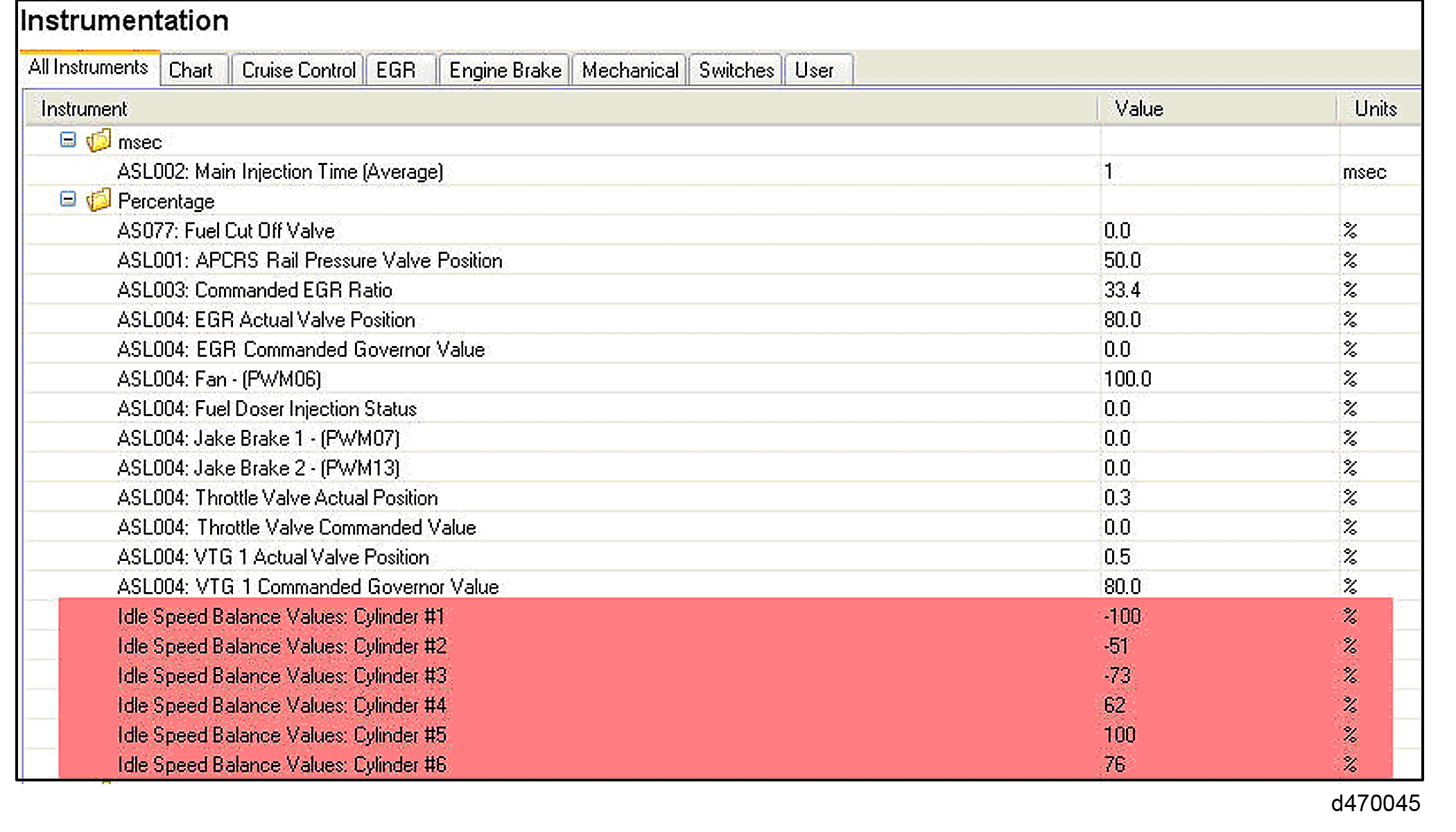Switch to the Chart tab
This screenshot has width=1456, height=832.
pos(191,70)
